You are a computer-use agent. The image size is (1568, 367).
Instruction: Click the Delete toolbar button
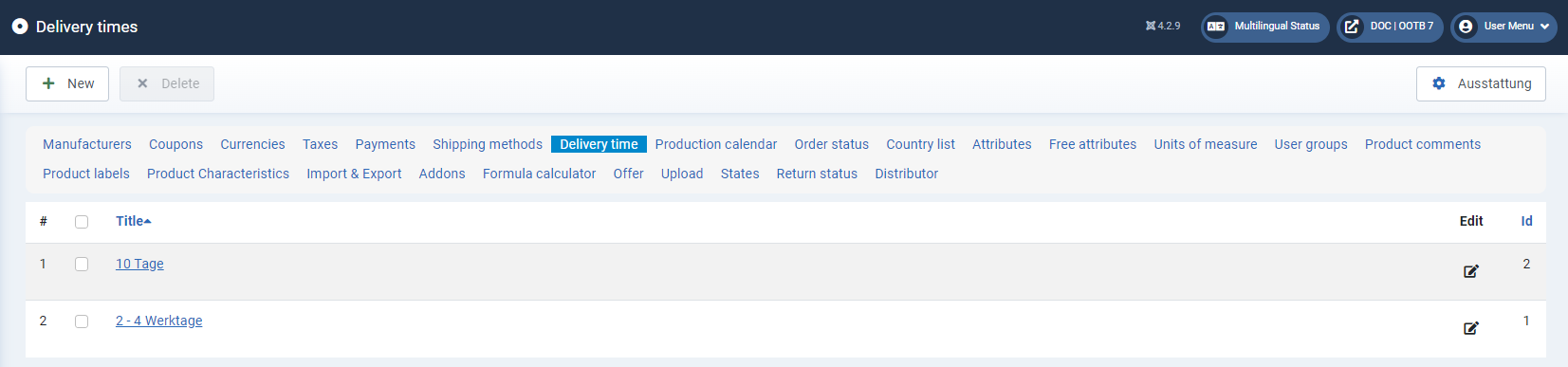coord(167,83)
